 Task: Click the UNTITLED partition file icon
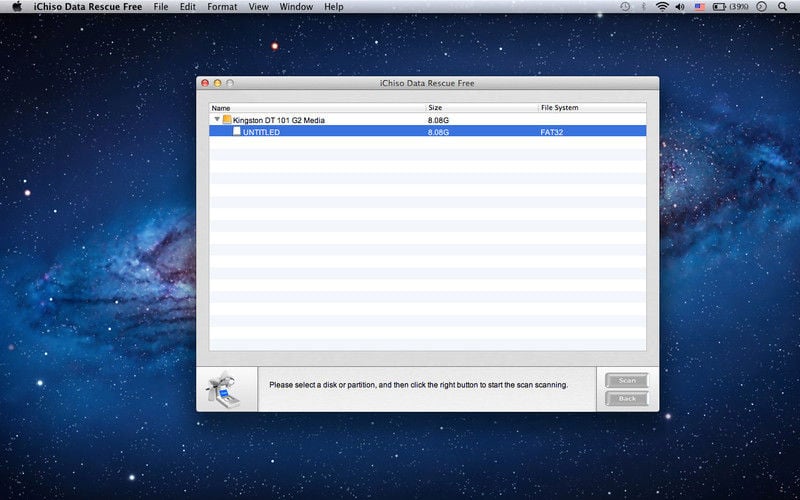click(237, 131)
